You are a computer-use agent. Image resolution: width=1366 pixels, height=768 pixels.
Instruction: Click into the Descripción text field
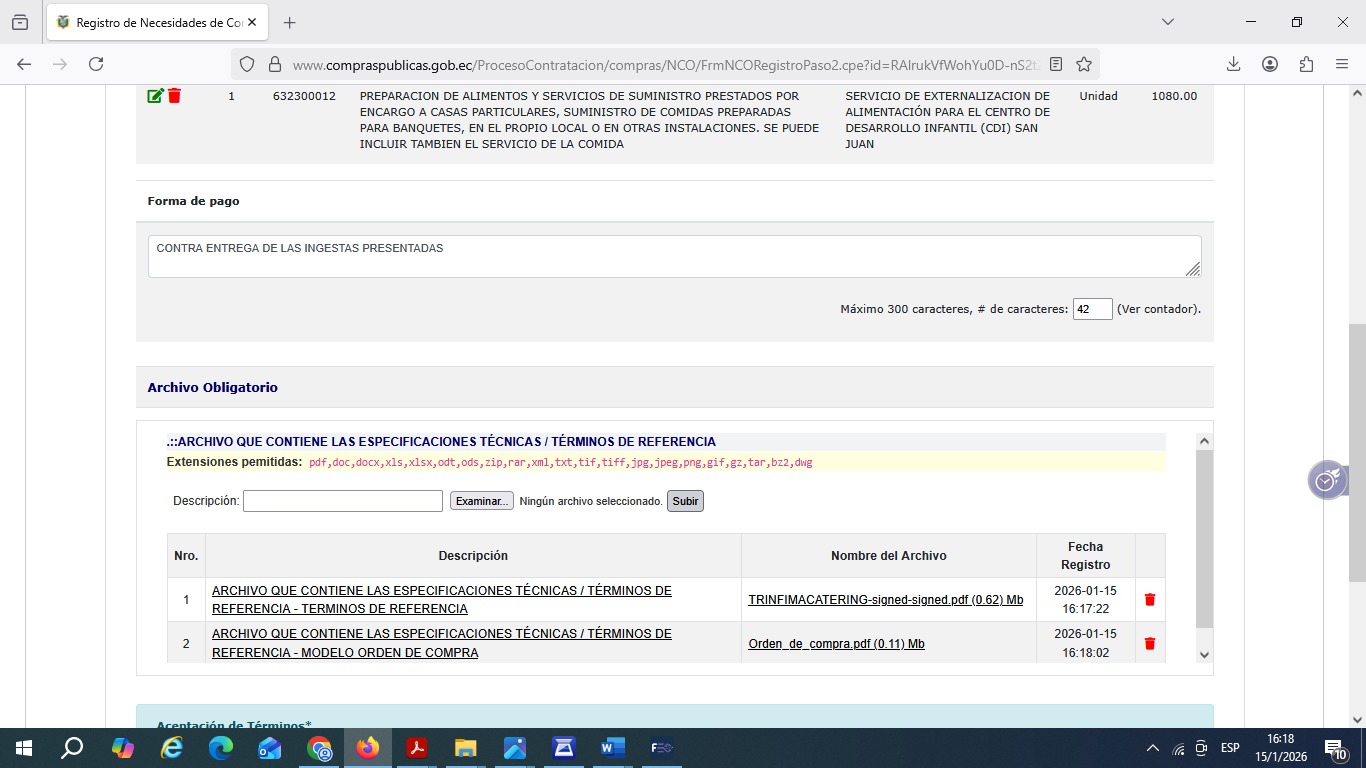[x=343, y=501]
